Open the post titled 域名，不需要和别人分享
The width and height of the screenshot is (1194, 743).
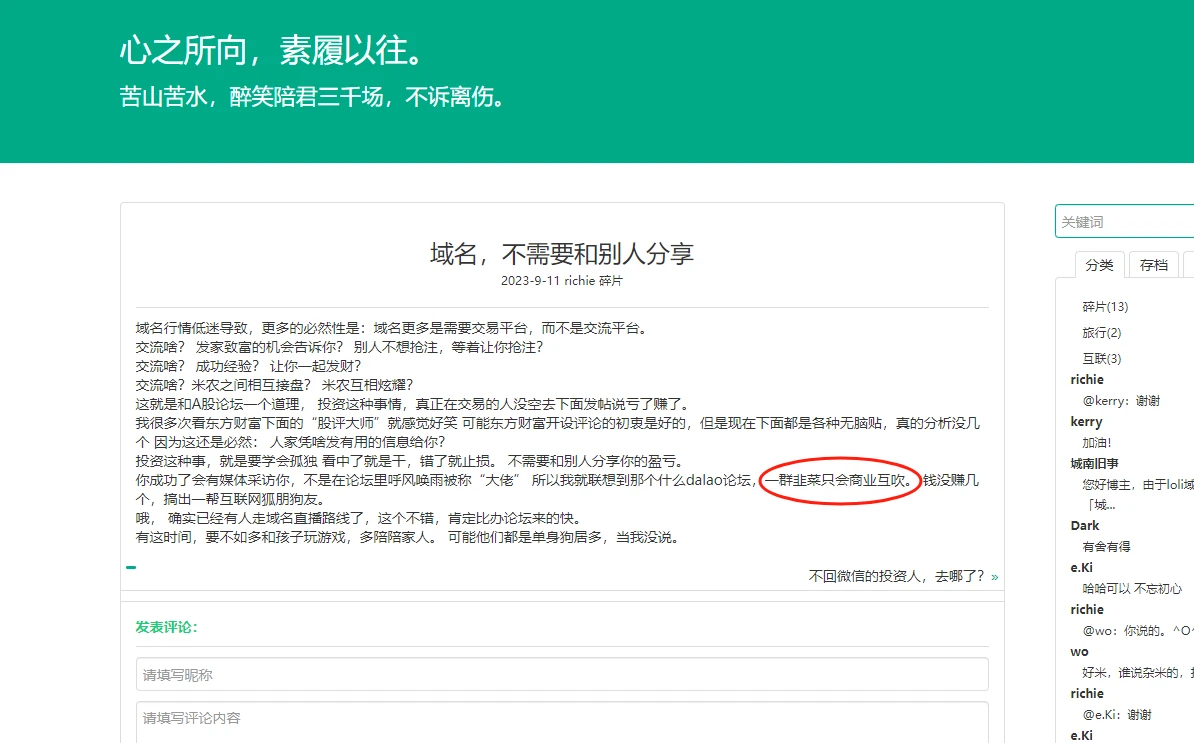(561, 253)
